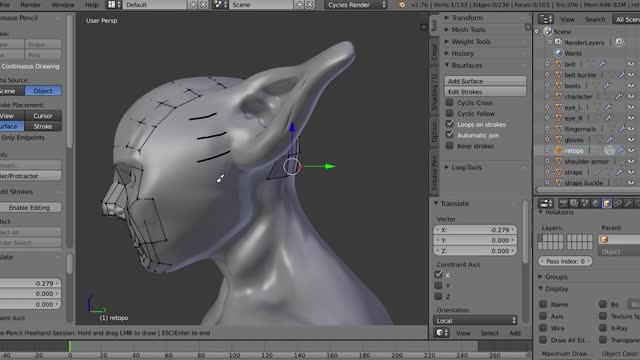This screenshot has height=360, width=640.
Task: Click the Add Surface button
Action: pos(485,81)
